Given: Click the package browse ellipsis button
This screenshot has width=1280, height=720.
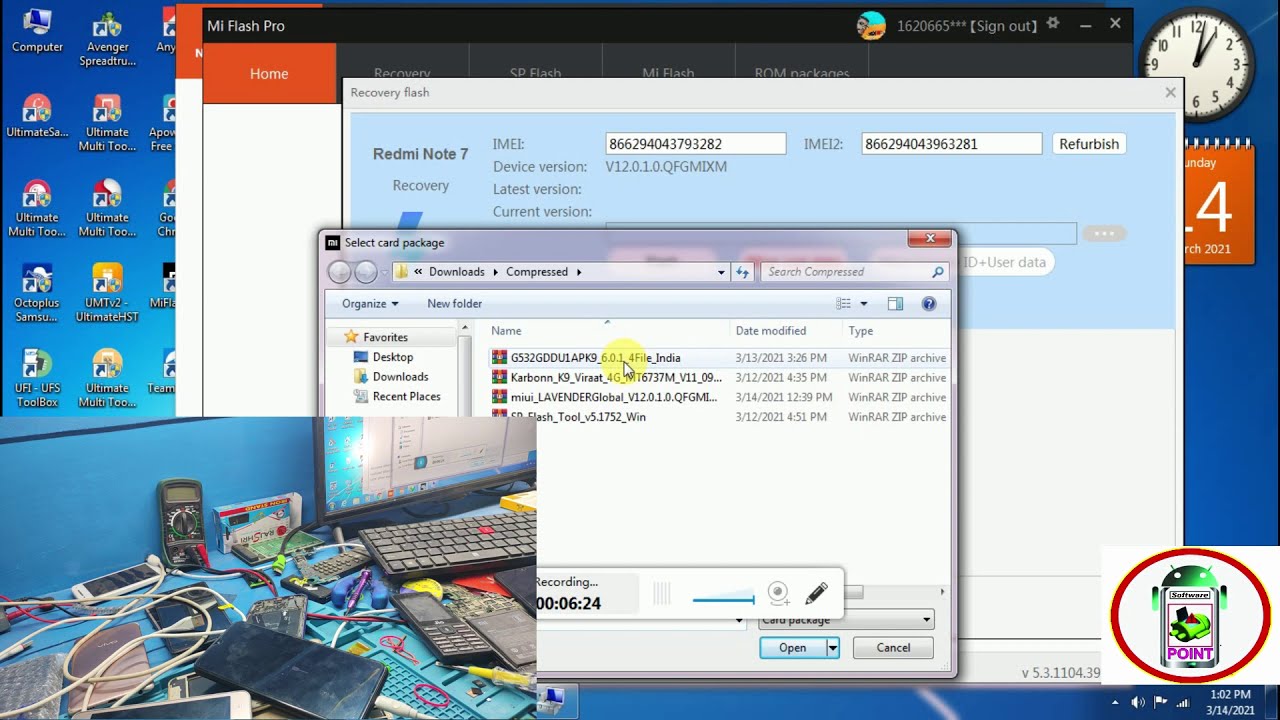Looking at the screenshot, I should tap(1104, 234).
